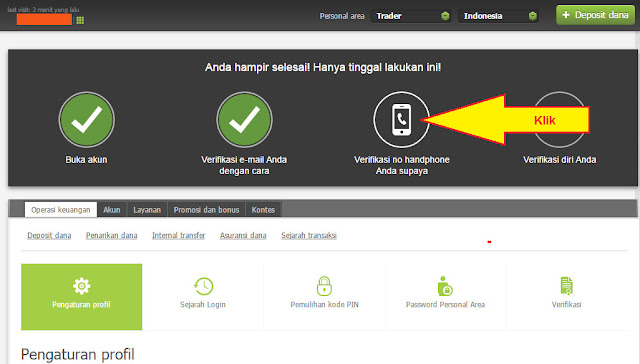
Task: Click the green Buka akun checkmark circle
Action: 87,120
